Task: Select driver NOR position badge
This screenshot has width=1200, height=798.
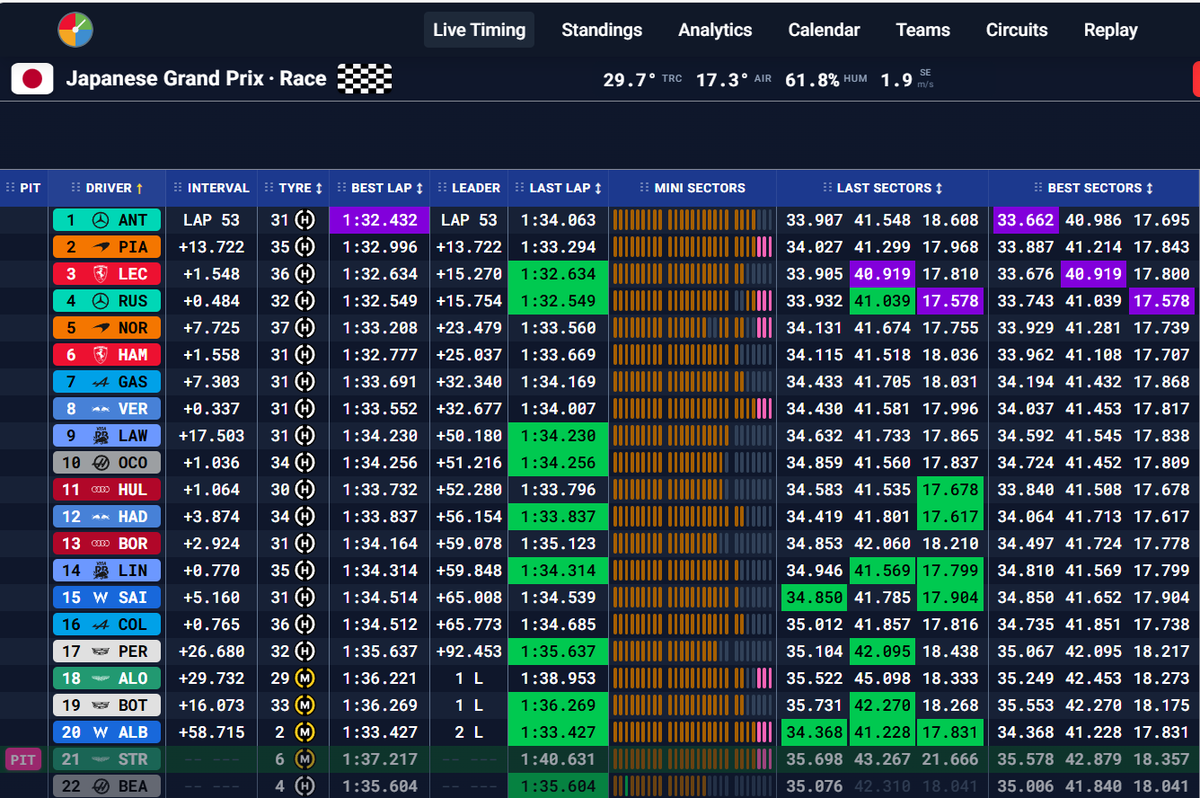Action: pyautogui.click(x=106, y=328)
